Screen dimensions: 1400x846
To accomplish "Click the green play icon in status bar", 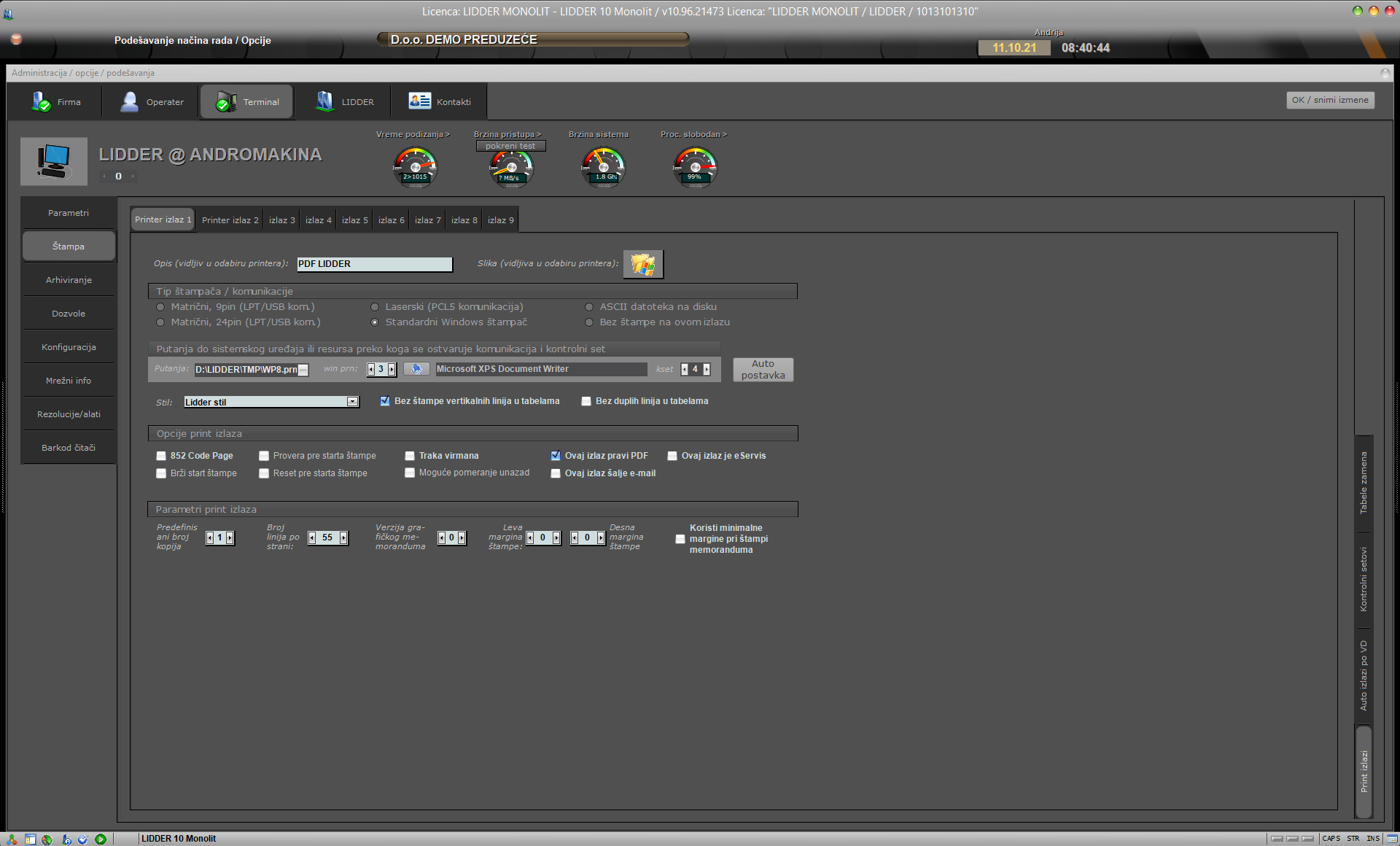I will tap(101, 839).
